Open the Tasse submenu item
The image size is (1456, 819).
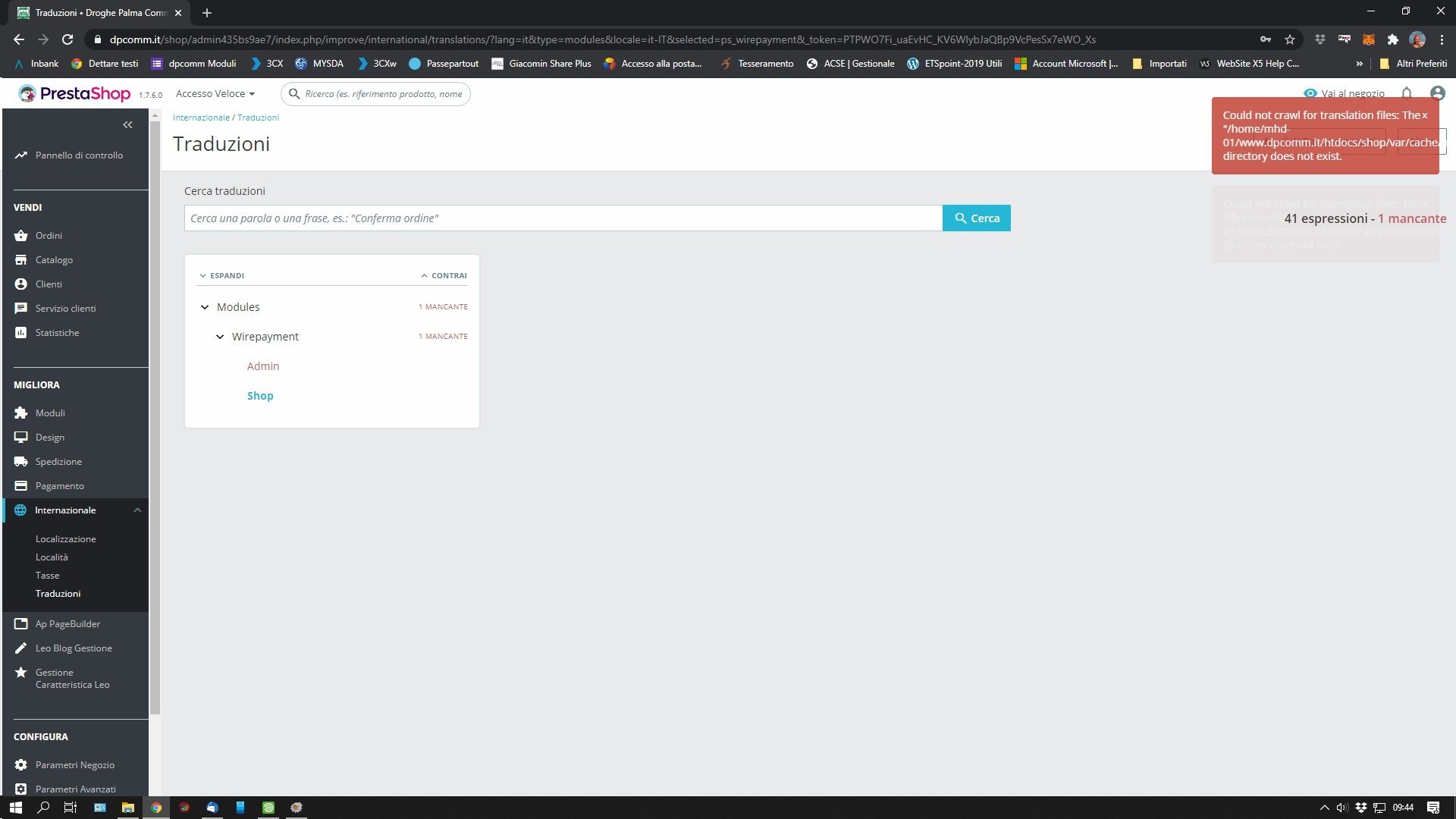pos(47,576)
